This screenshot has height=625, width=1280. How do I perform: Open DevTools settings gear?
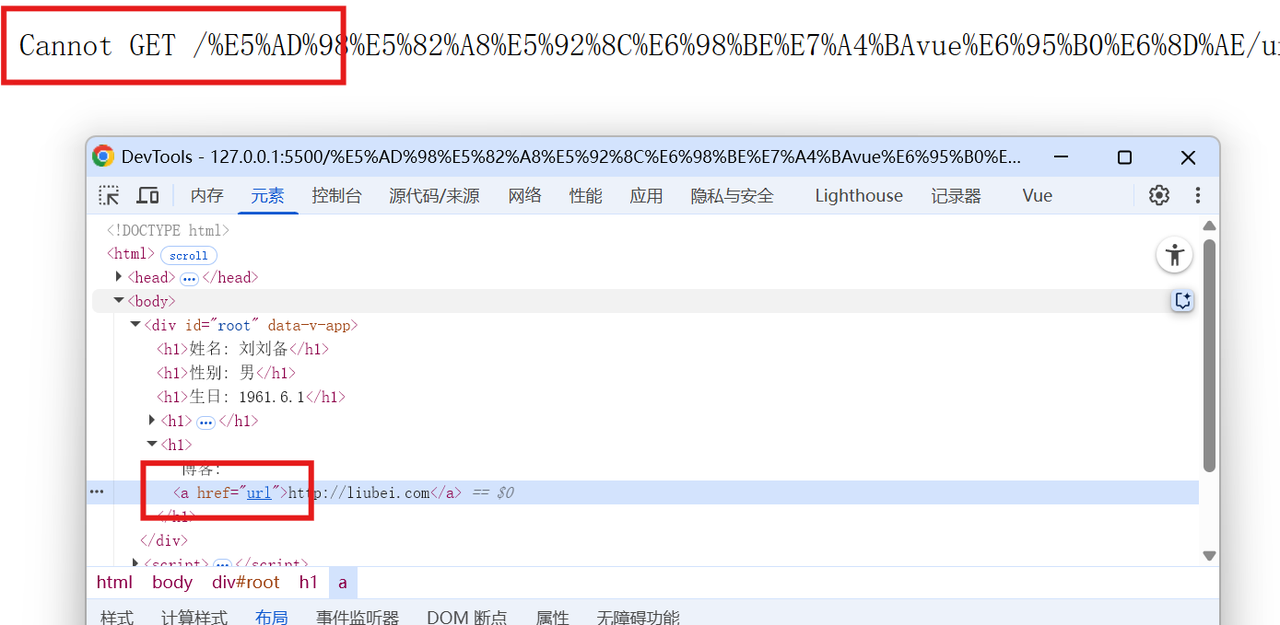tap(1159, 195)
